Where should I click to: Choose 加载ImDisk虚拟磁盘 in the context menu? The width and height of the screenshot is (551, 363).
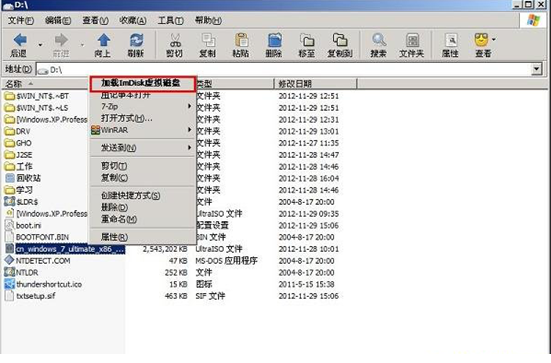click(x=143, y=83)
